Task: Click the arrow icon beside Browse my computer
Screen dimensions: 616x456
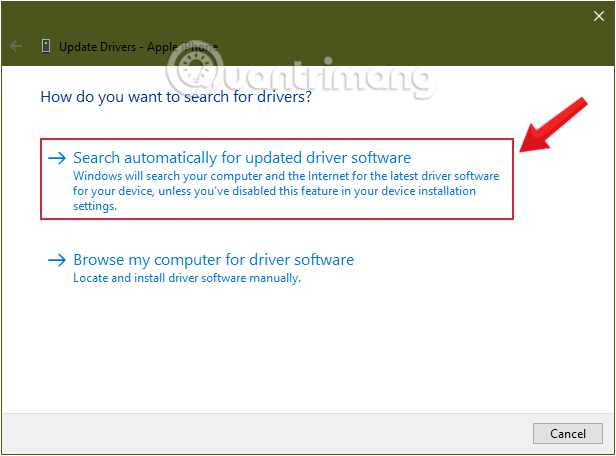Action: click(x=57, y=260)
